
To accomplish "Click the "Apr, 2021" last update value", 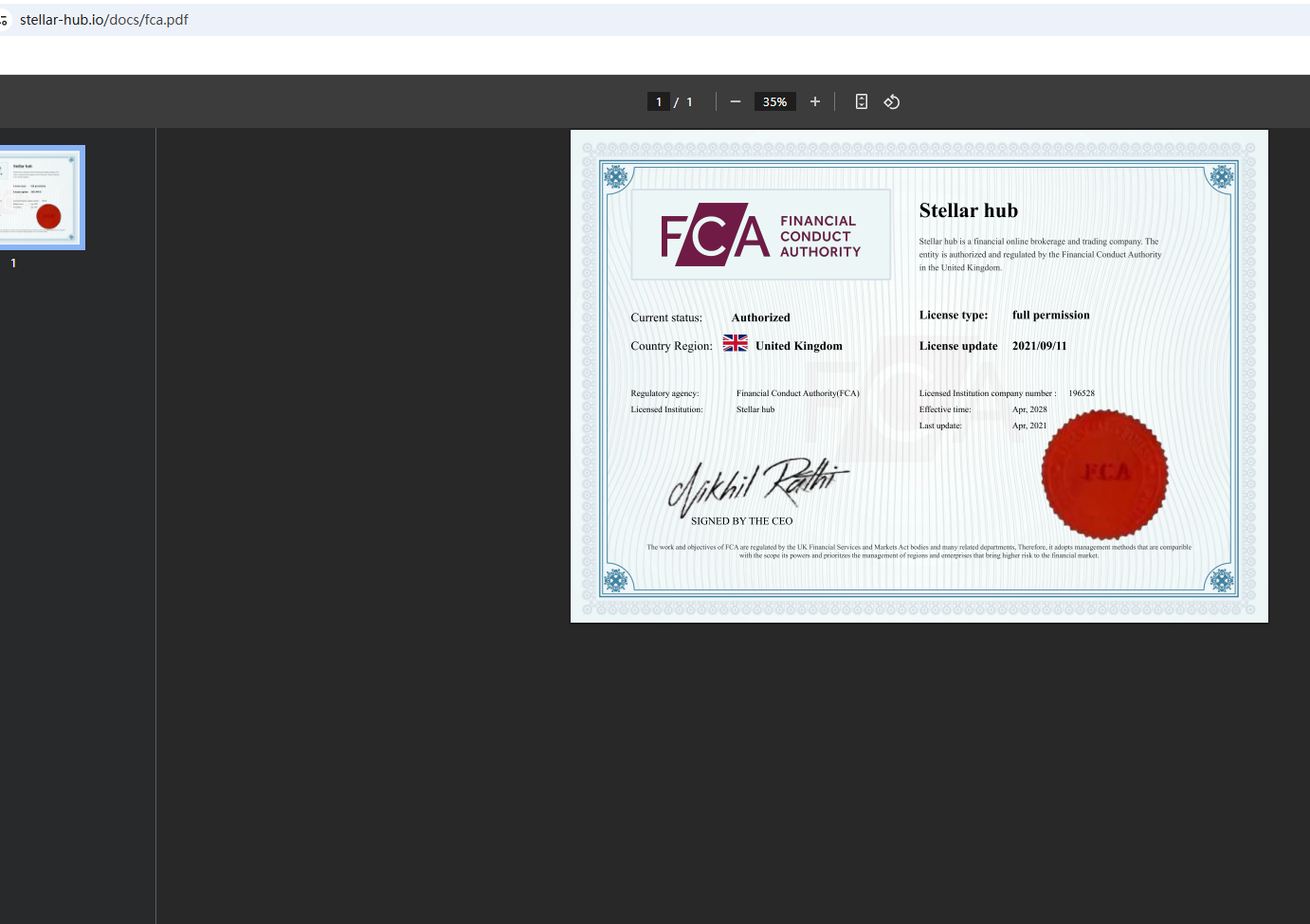I will [x=1029, y=426].
